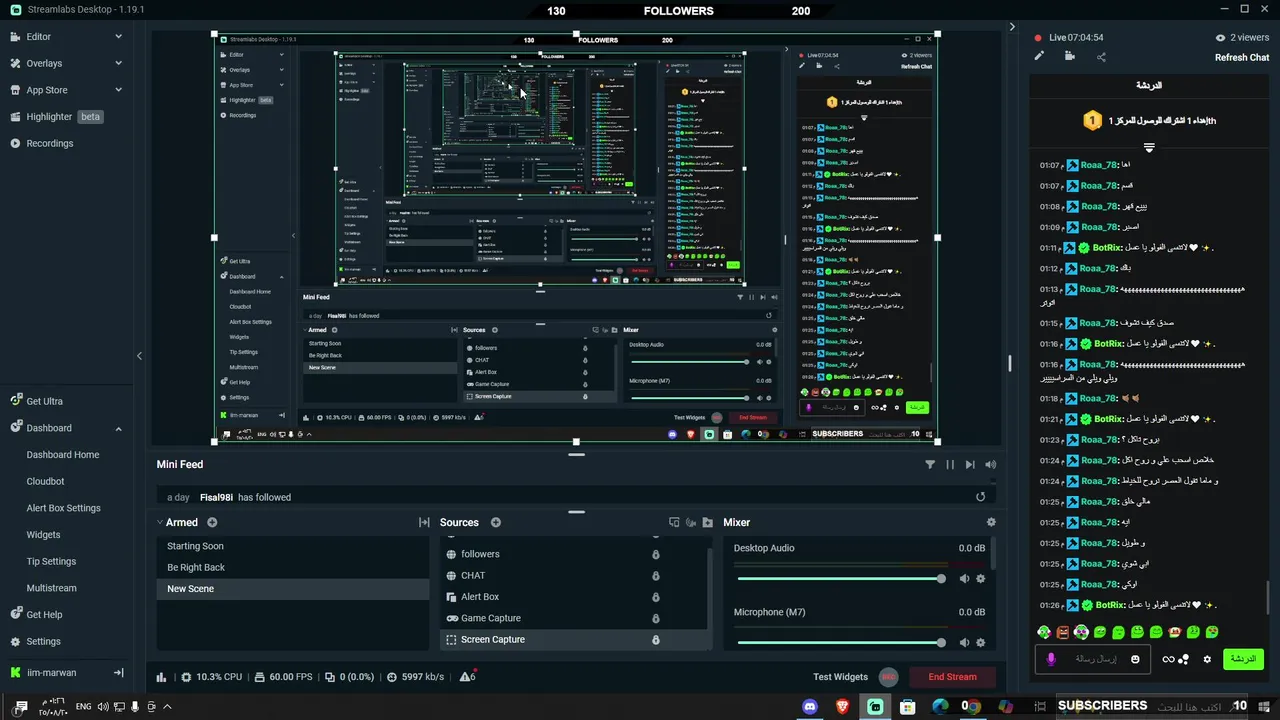This screenshot has width=1280, height=720.
Task: Open Dashboard in the sidebar
Action: 48,428
